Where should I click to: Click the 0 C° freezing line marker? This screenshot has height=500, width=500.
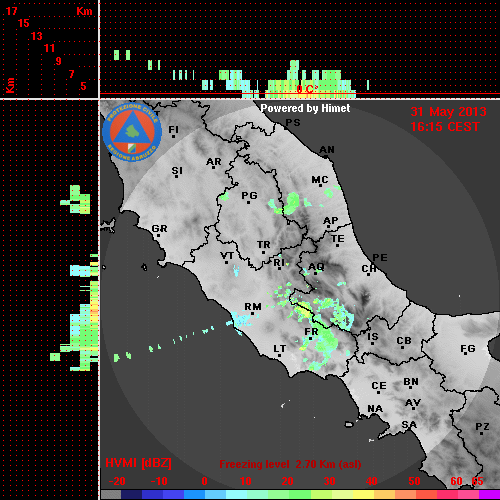tap(307, 89)
